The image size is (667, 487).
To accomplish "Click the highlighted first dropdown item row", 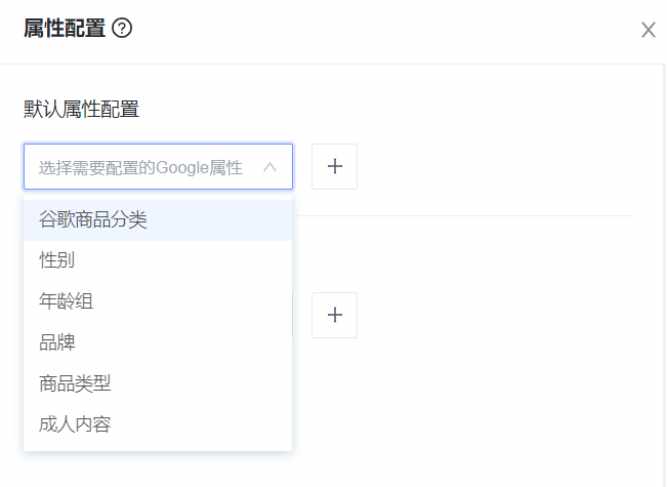I will [x=158, y=220].
